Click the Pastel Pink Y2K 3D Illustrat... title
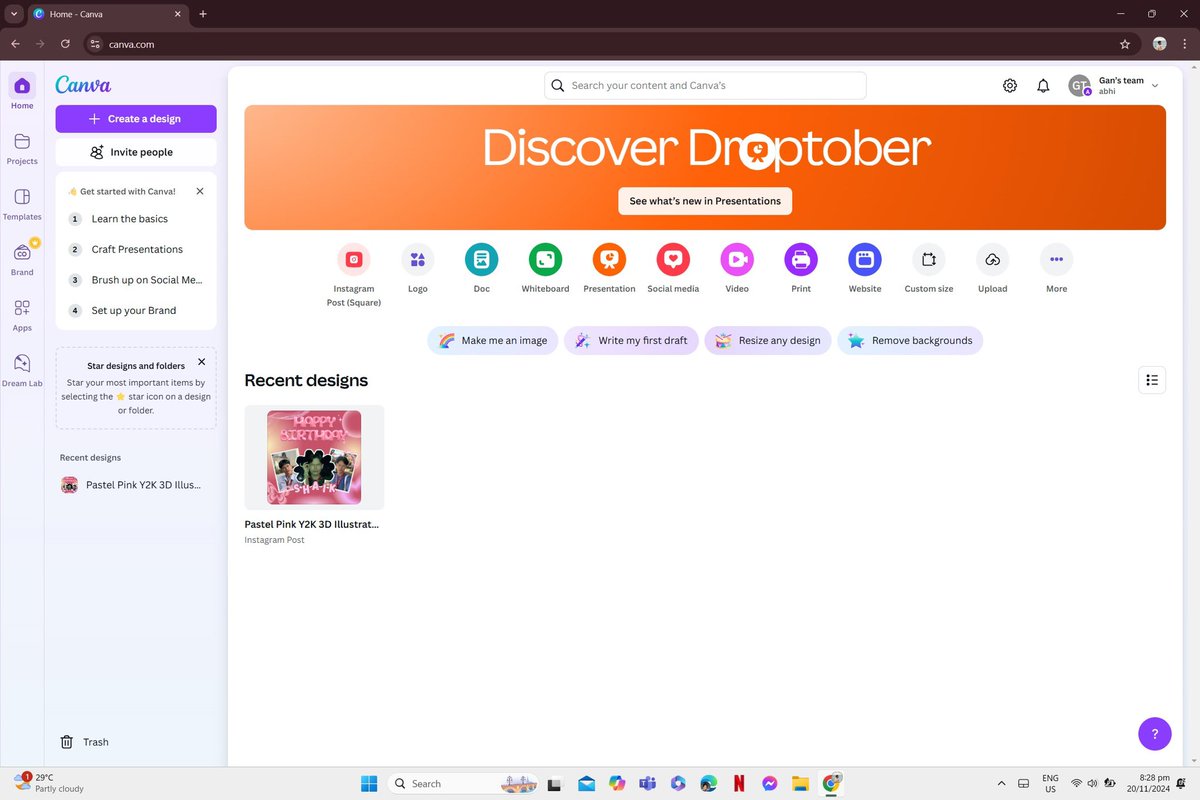Viewport: 1200px width, 800px height. (312, 524)
